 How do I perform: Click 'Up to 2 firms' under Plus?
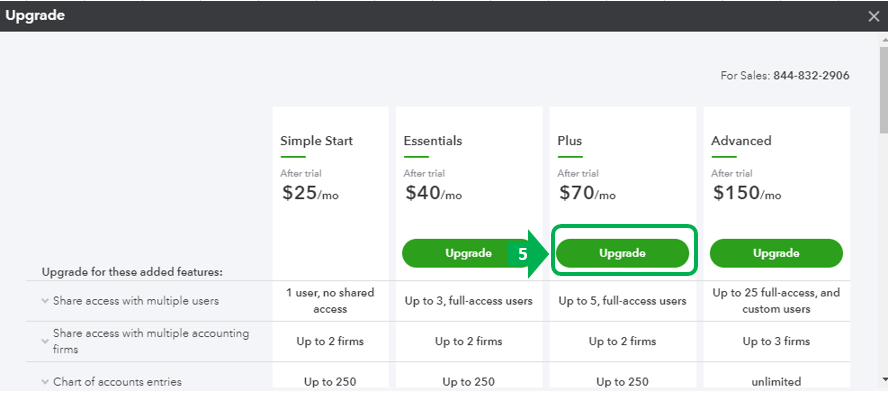(x=622, y=342)
